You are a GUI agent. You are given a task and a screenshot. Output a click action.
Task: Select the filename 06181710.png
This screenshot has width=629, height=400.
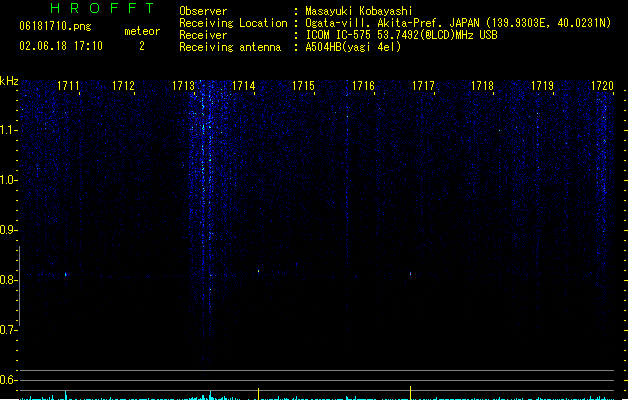55,26
